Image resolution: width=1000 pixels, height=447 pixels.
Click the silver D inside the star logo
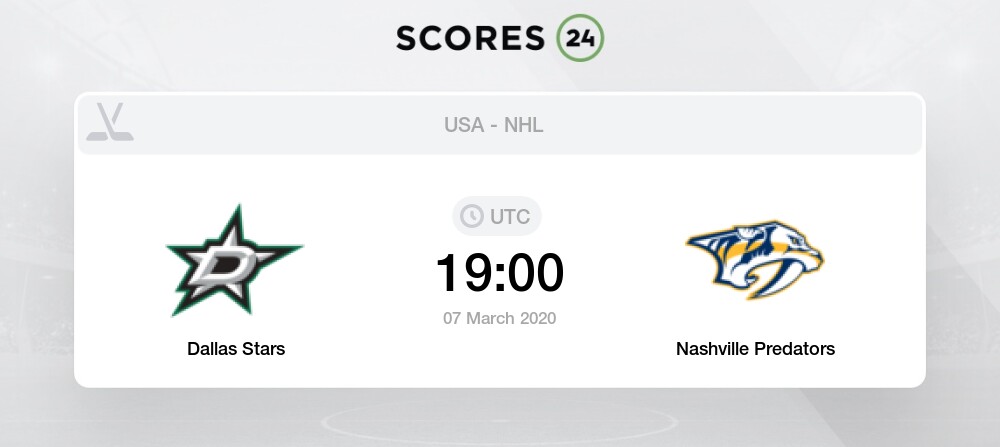click(x=226, y=265)
